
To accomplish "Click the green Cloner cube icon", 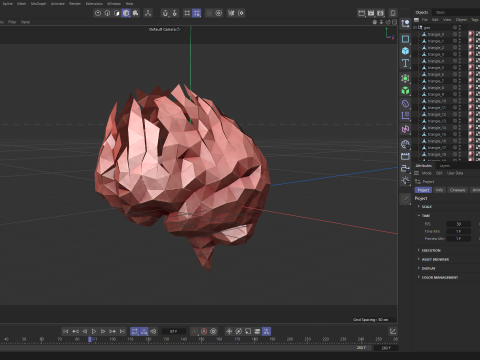I will coord(405,90).
